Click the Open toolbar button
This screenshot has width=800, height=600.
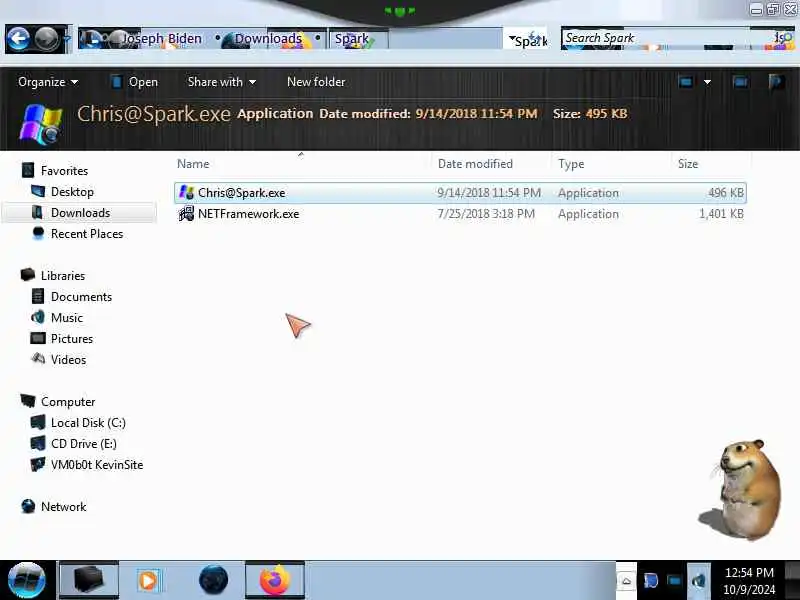pos(135,82)
